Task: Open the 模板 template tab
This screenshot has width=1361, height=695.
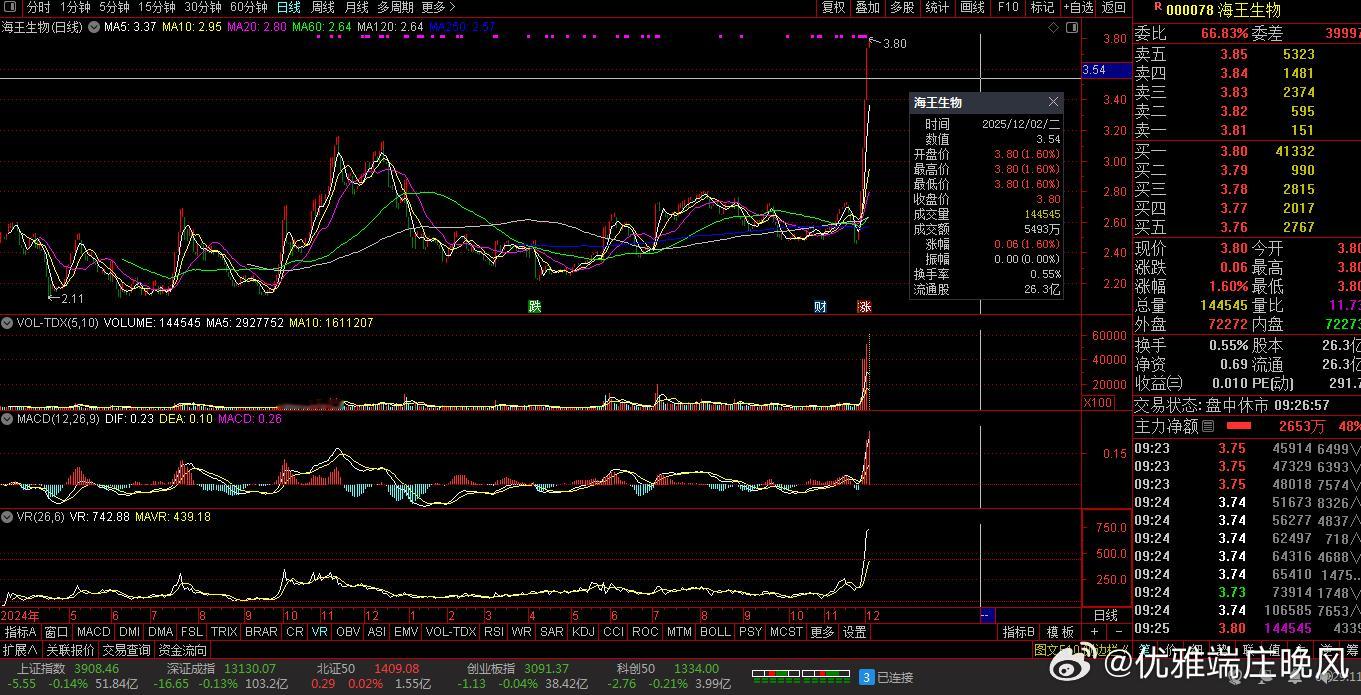Action: pyautogui.click(x=1060, y=632)
